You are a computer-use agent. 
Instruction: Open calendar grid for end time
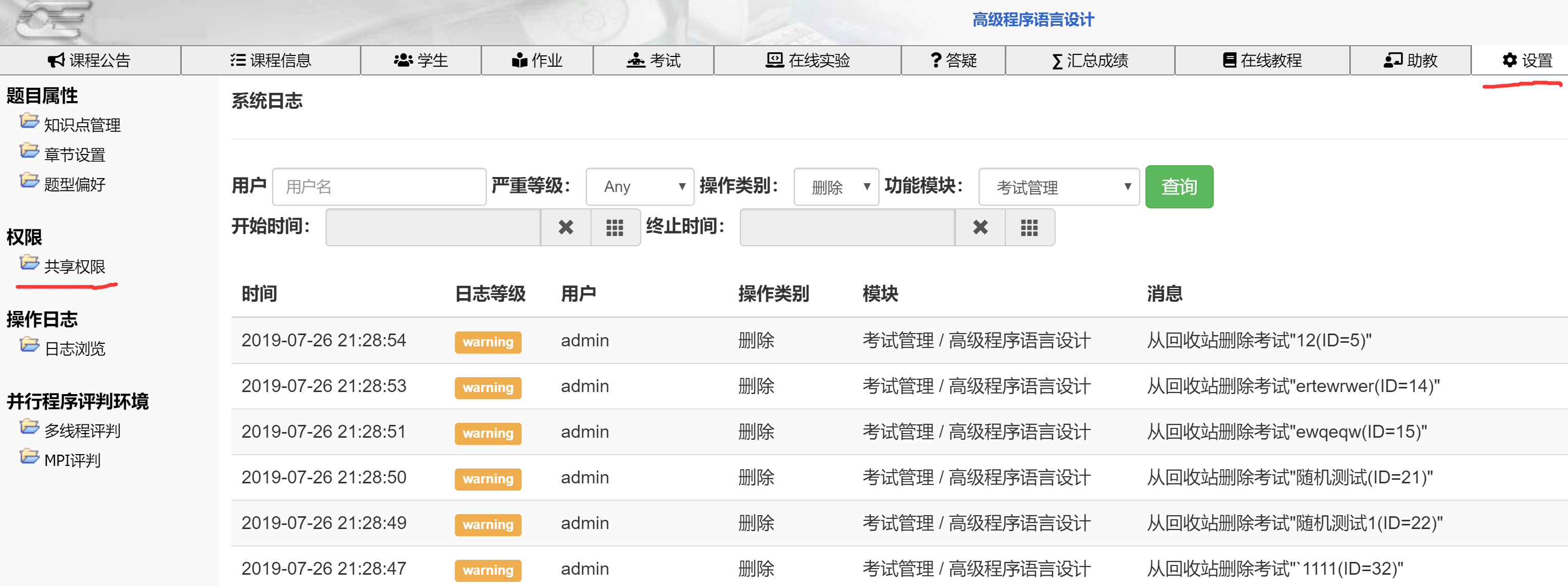1029,228
